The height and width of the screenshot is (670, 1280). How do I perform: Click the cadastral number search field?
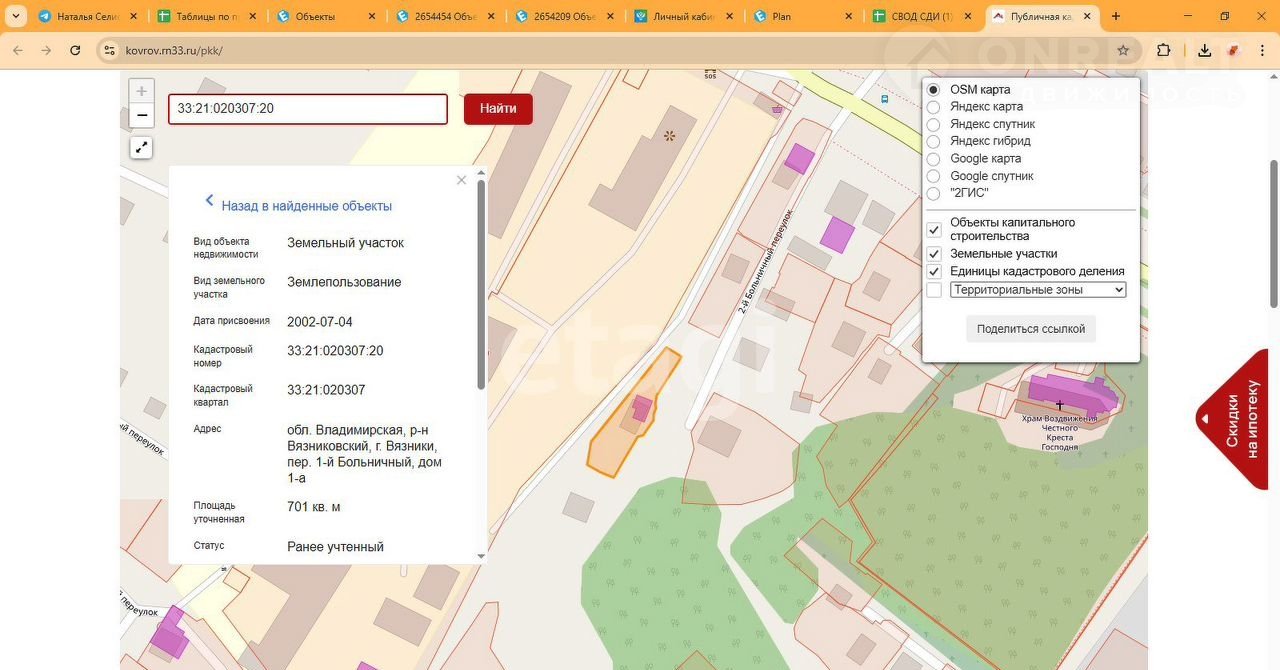(307, 109)
